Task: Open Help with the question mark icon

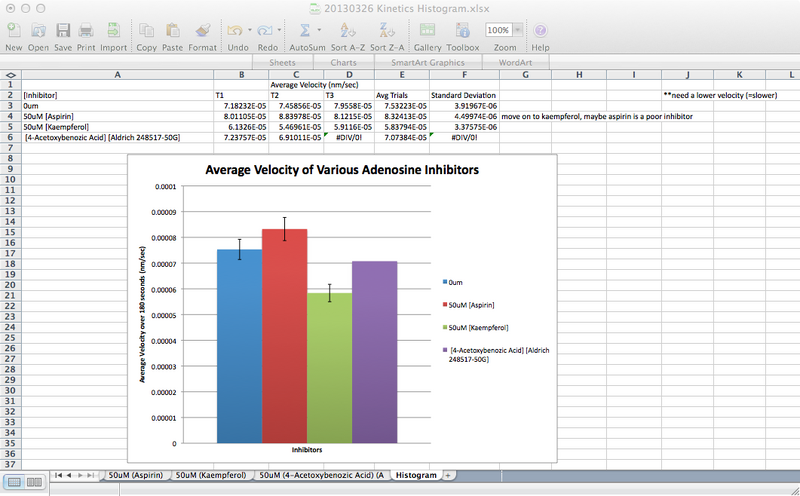Action: pos(540,31)
